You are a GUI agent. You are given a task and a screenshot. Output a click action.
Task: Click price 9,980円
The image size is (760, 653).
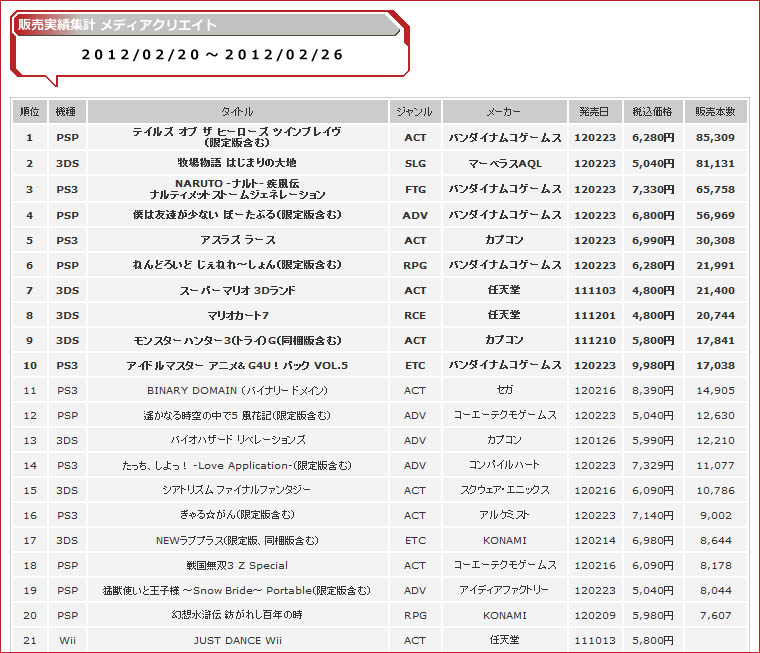(653, 366)
